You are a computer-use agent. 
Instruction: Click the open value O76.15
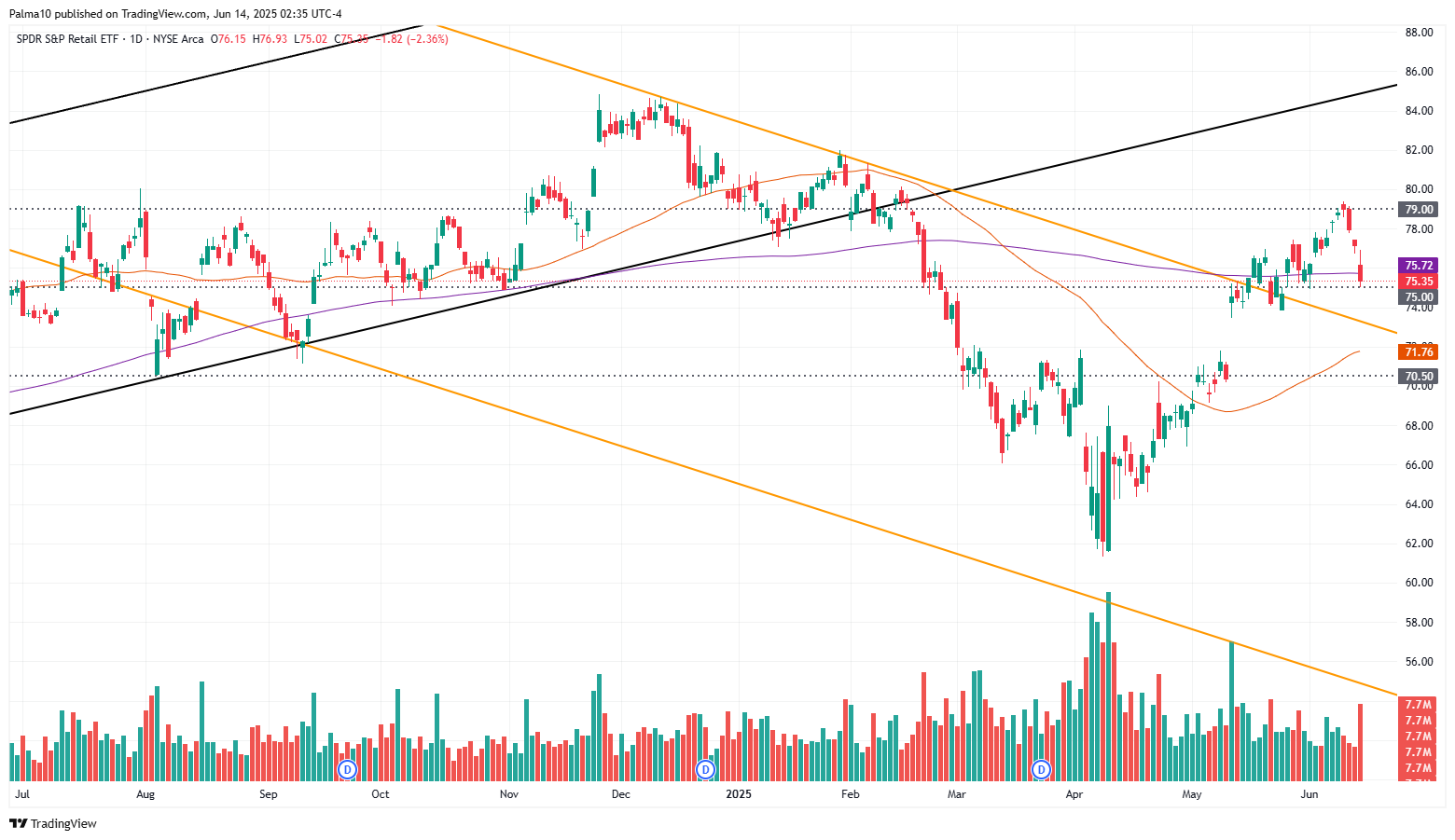click(229, 39)
